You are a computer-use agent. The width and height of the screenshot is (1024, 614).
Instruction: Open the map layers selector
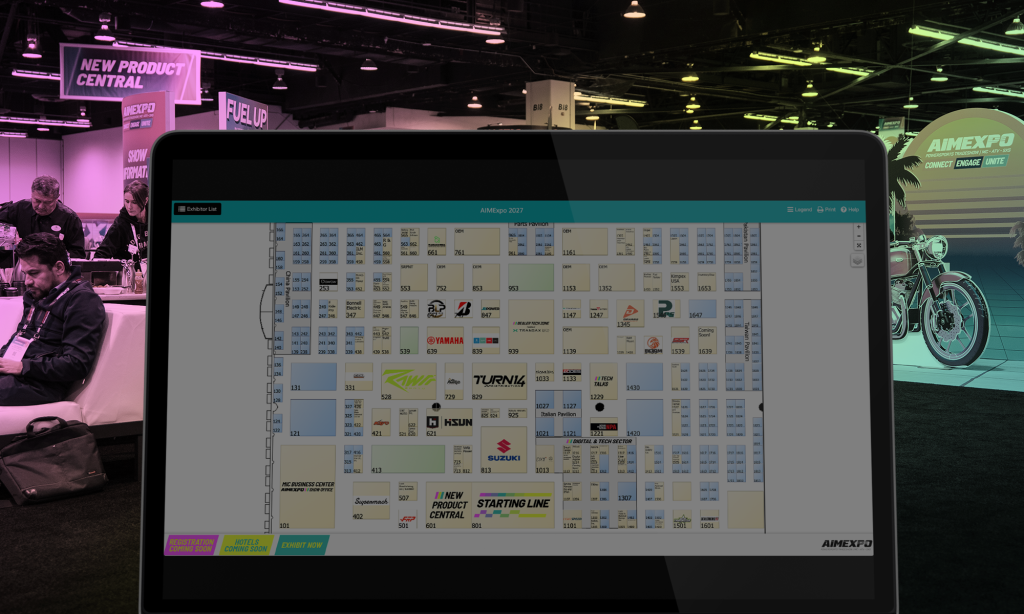coord(857,261)
